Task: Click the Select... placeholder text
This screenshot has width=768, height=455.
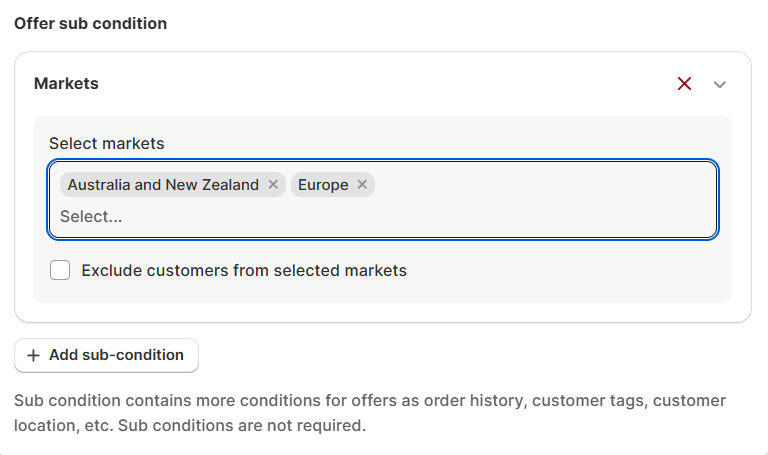Action: click(91, 216)
